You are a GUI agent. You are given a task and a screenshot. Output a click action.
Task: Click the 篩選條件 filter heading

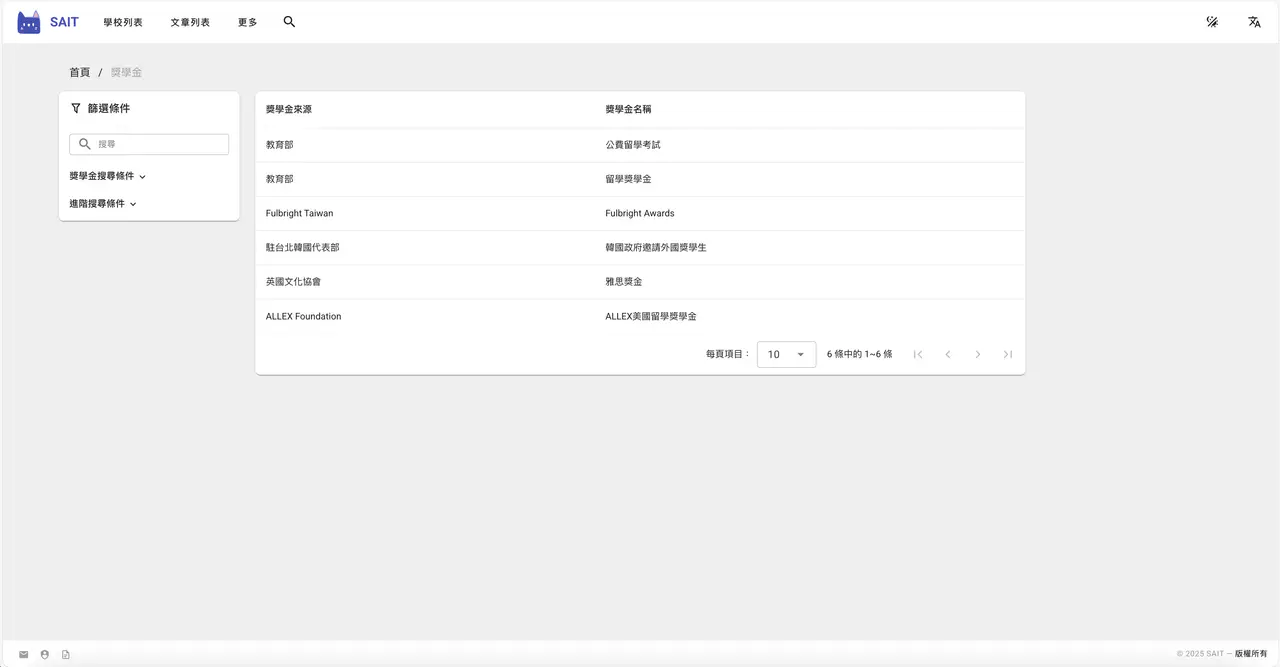click(109, 108)
